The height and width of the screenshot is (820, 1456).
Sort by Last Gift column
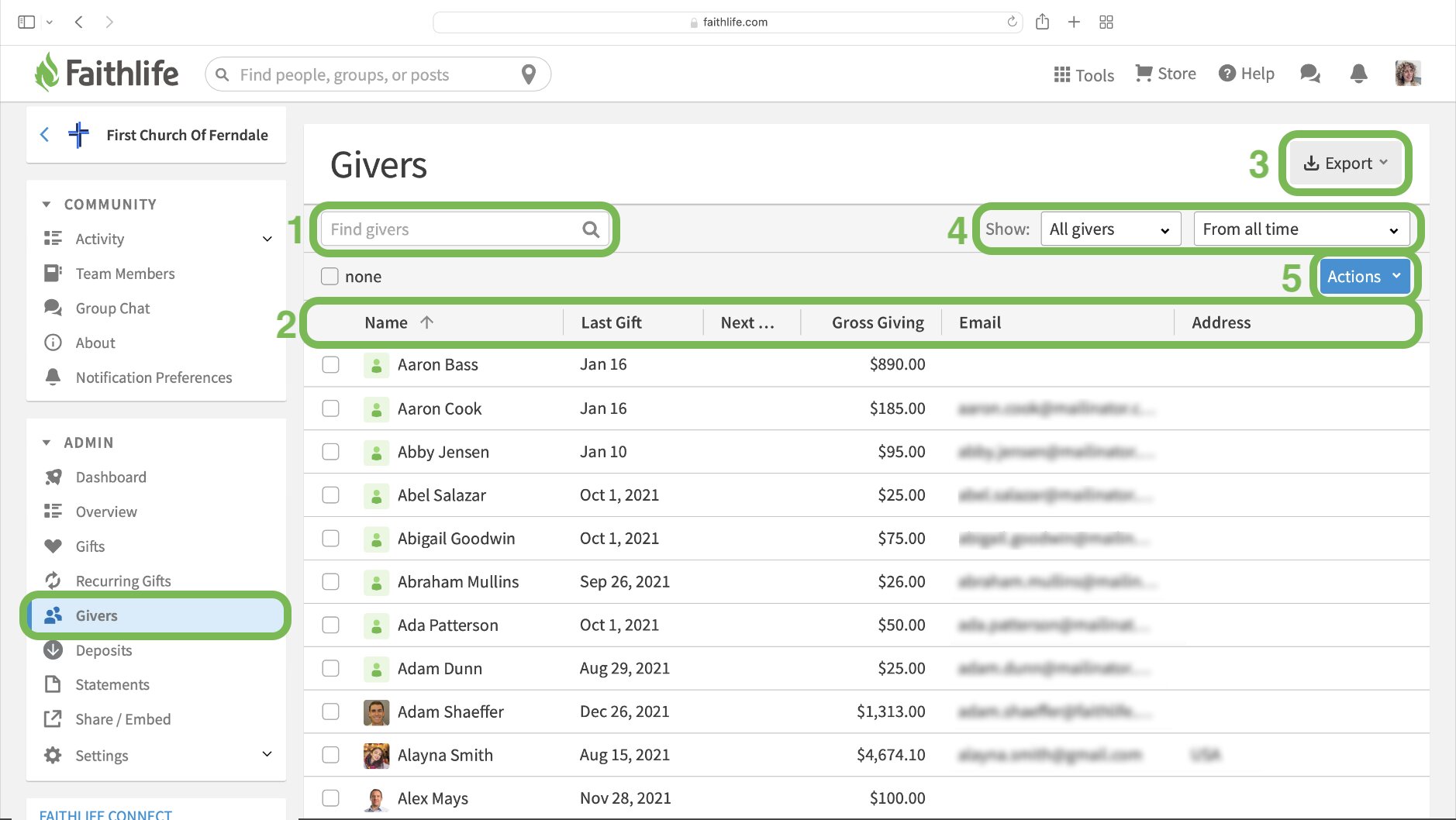611,322
